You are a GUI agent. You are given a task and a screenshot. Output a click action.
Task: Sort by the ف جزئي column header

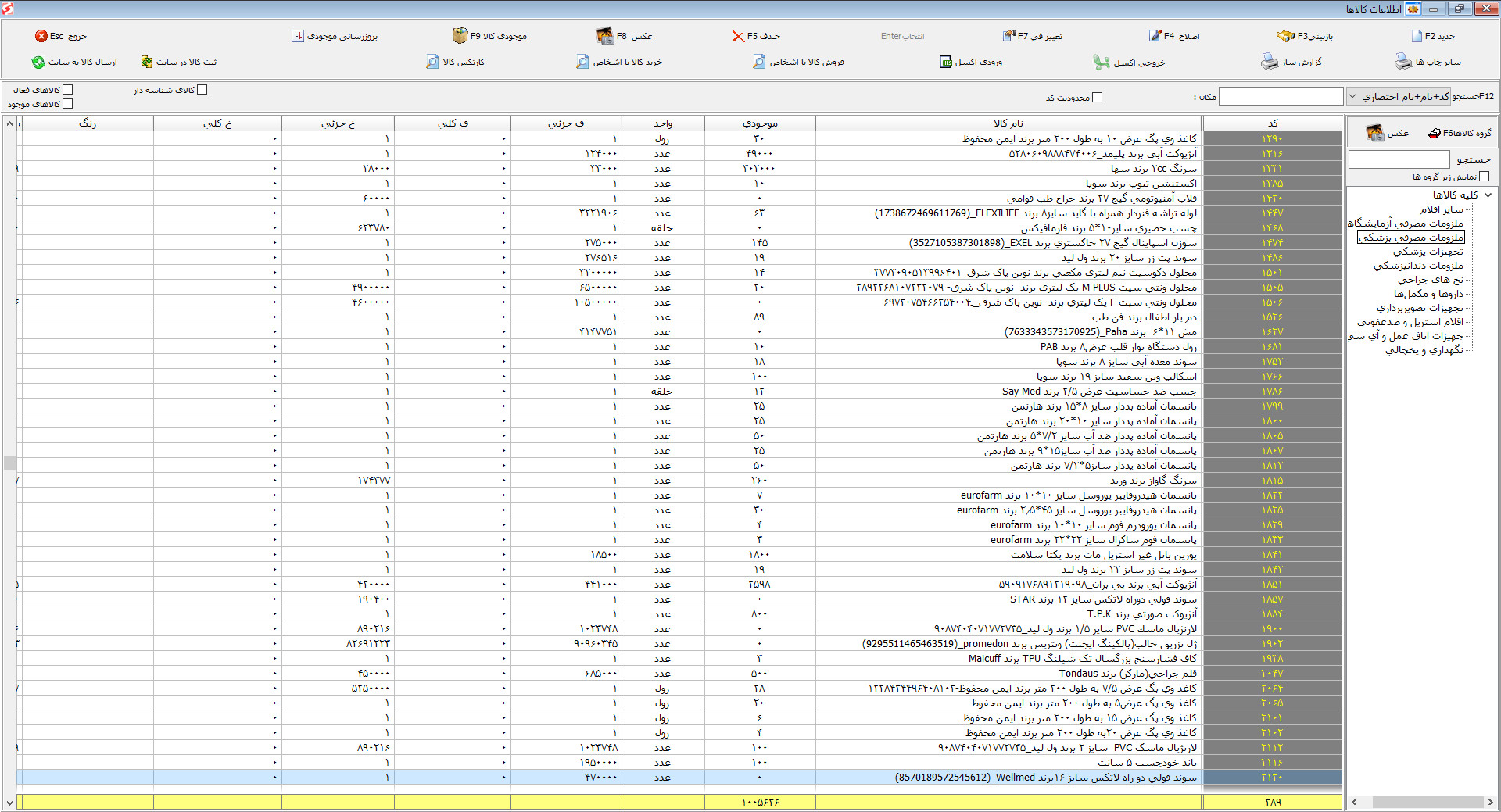(x=566, y=123)
